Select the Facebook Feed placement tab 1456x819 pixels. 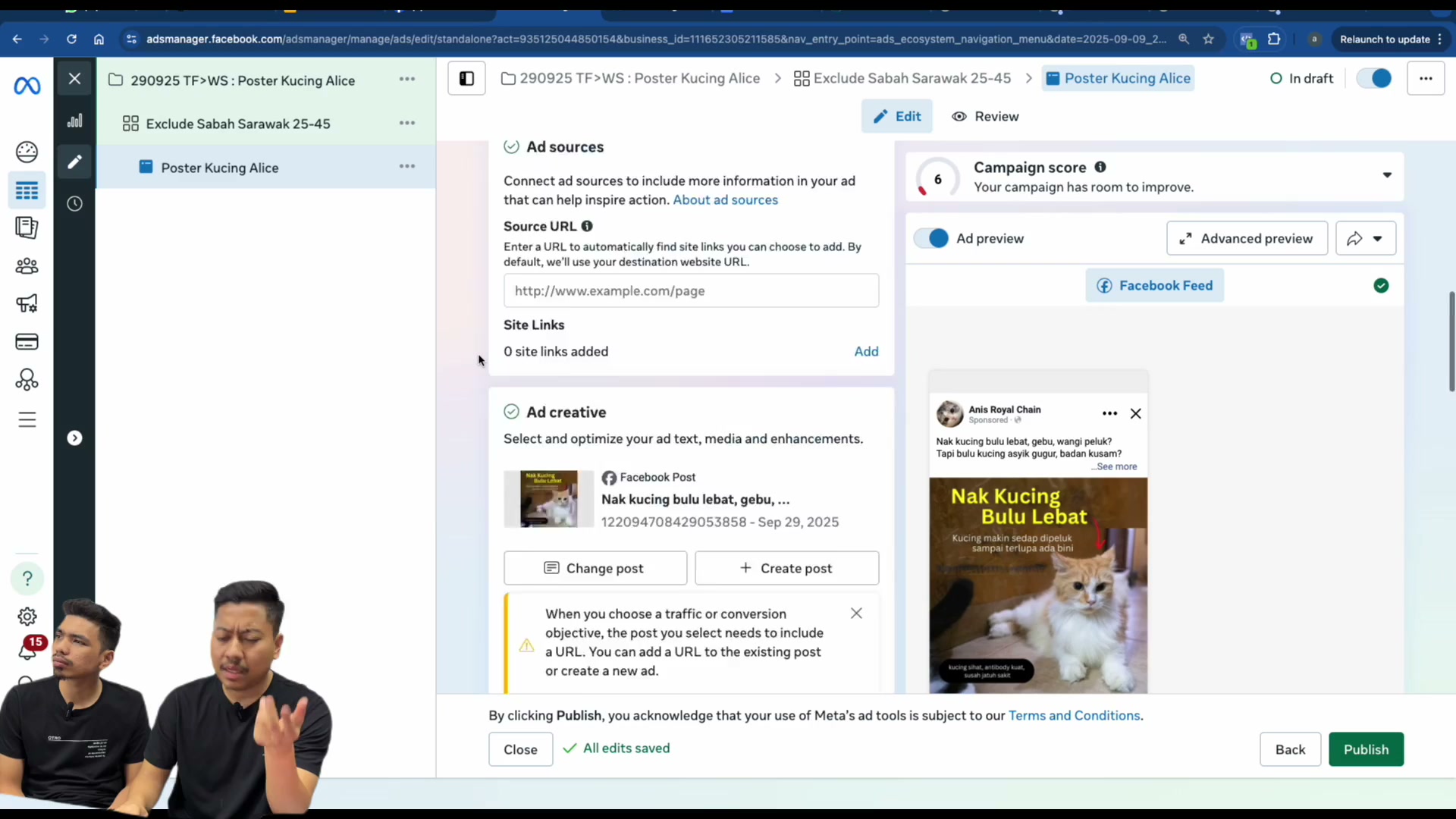(1154, 285)
